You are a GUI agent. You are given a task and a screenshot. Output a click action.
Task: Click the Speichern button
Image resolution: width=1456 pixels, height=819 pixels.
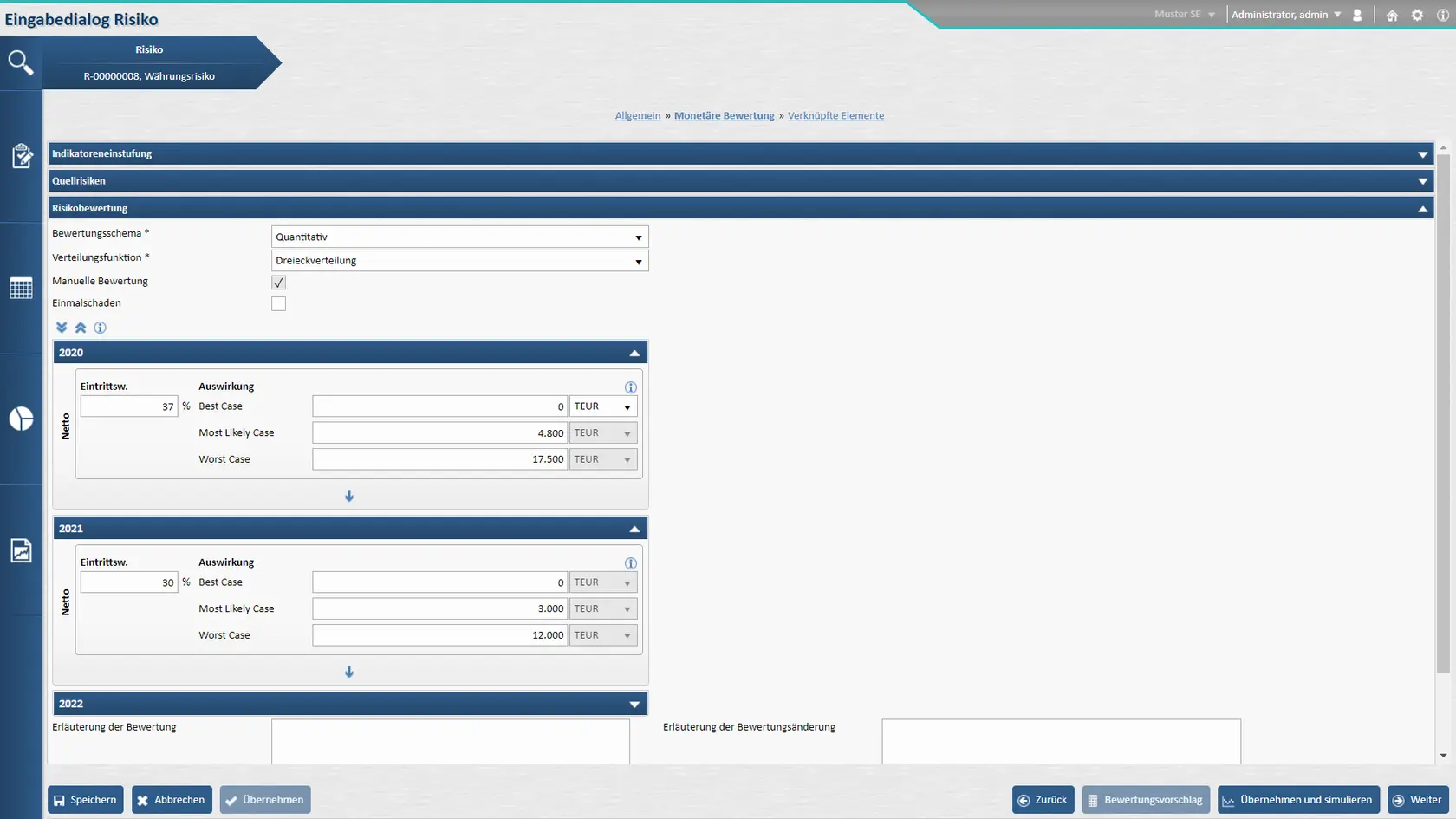[85, 800]
